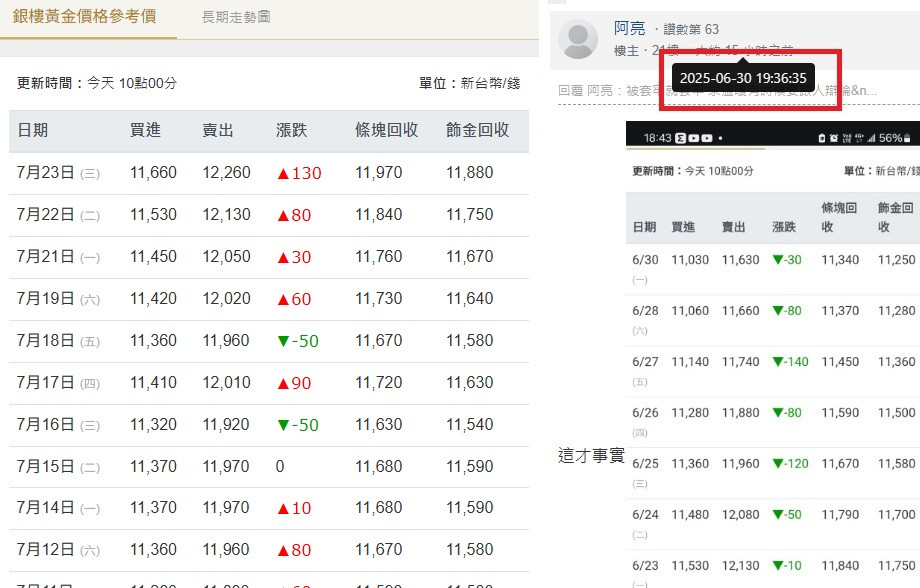
Task: Click the red ▲60 change on 7月19日
Action: (x=294, y=299)
